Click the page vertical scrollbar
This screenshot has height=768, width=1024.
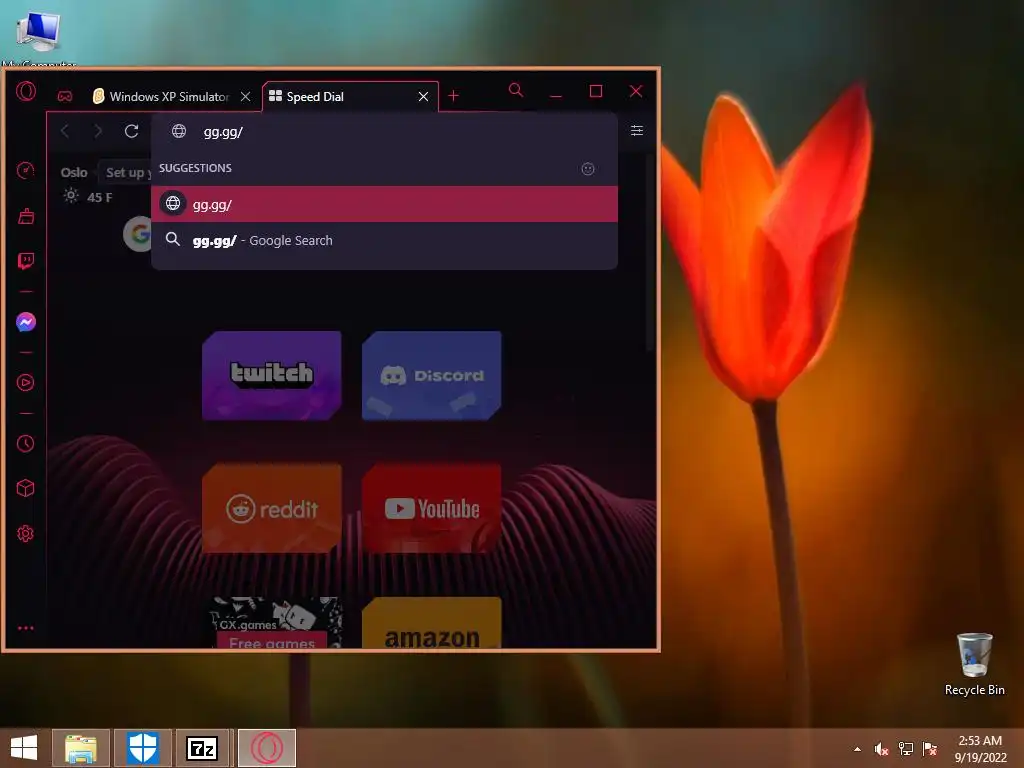[x=650, y=255]
